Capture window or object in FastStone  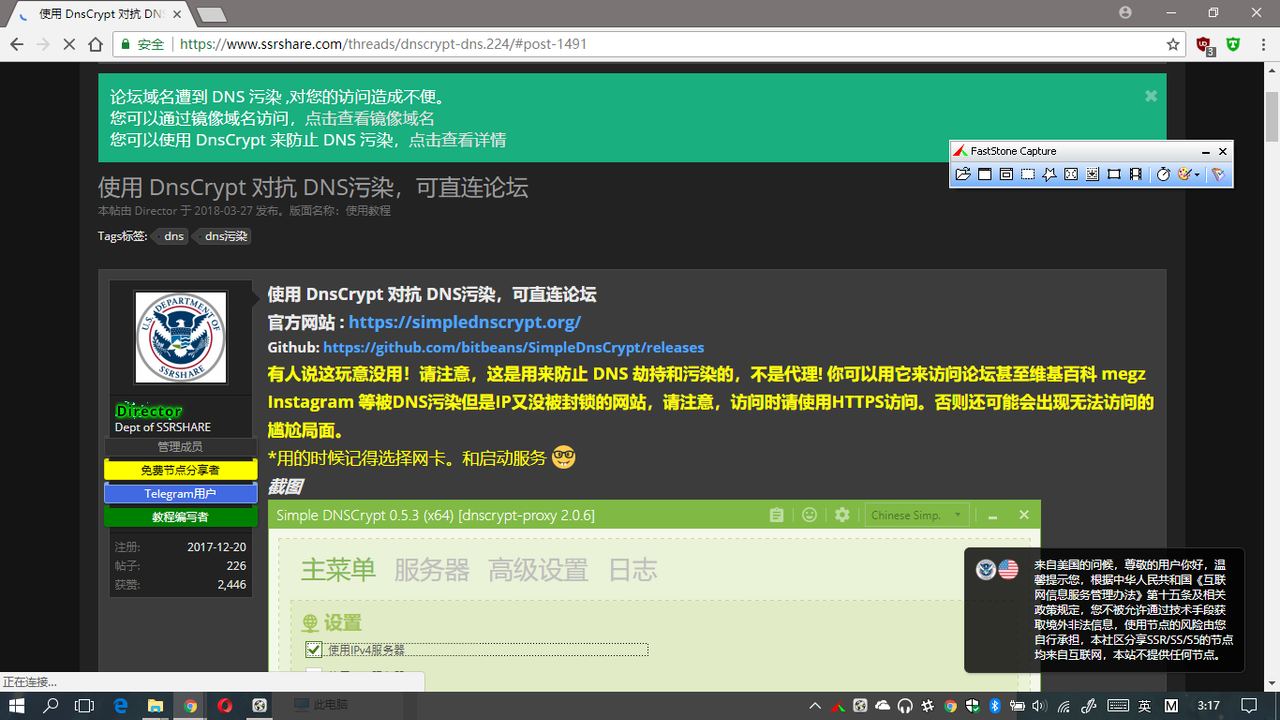[1006, 174]
